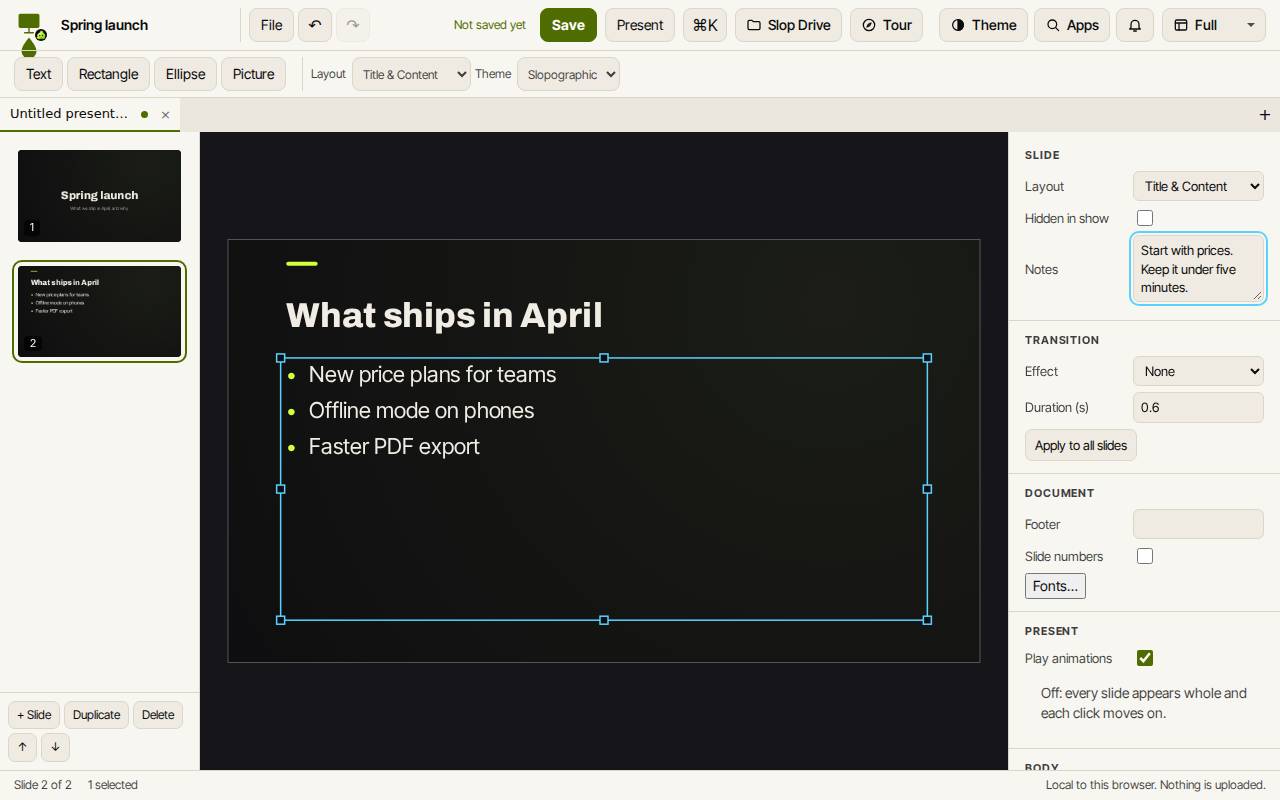Image resolution: width=1280 pixels, height=800 pixels.
Task: Open notifications bell
Action: point(1135,25)
